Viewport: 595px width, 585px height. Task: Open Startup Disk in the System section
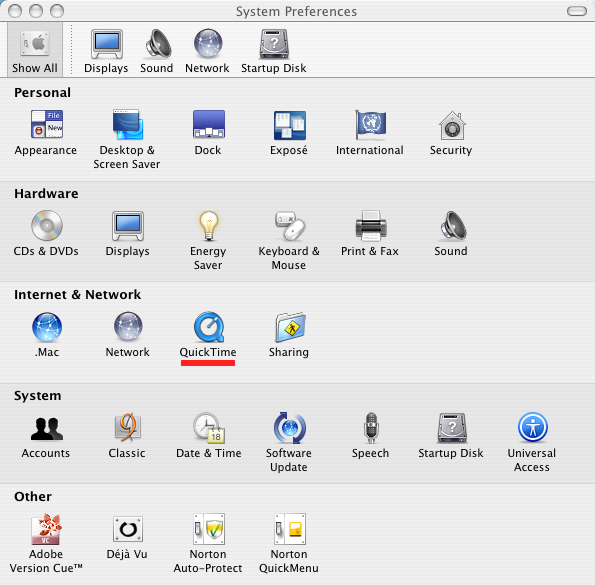pos(451,436)
